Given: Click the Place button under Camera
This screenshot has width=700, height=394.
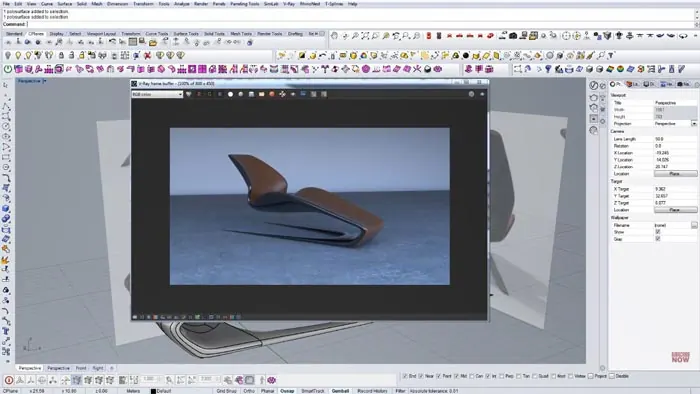Looking at the screenshot, I should (675, 174).
